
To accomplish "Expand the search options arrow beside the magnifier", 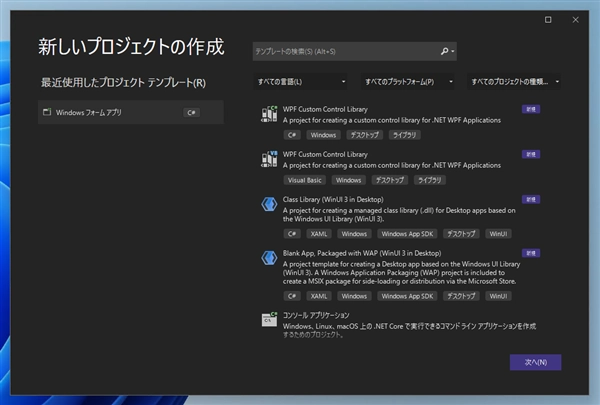I will pyautogui.click(x=453, y=51).
